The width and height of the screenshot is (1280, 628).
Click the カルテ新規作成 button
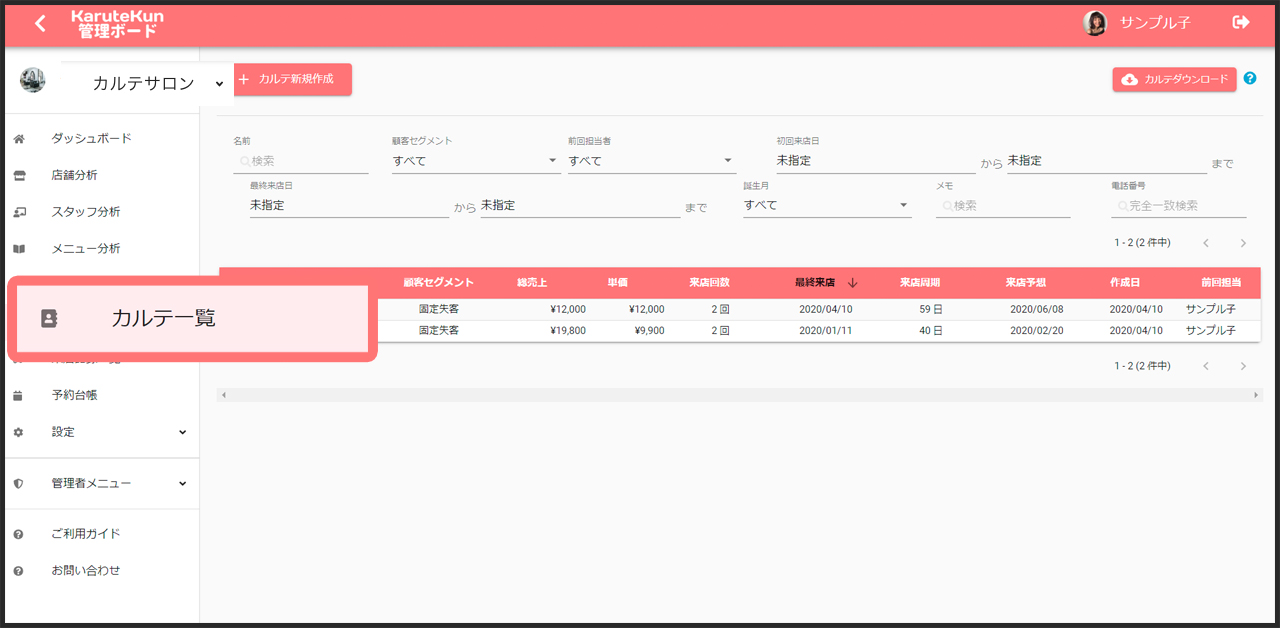[x=292, y=79]
